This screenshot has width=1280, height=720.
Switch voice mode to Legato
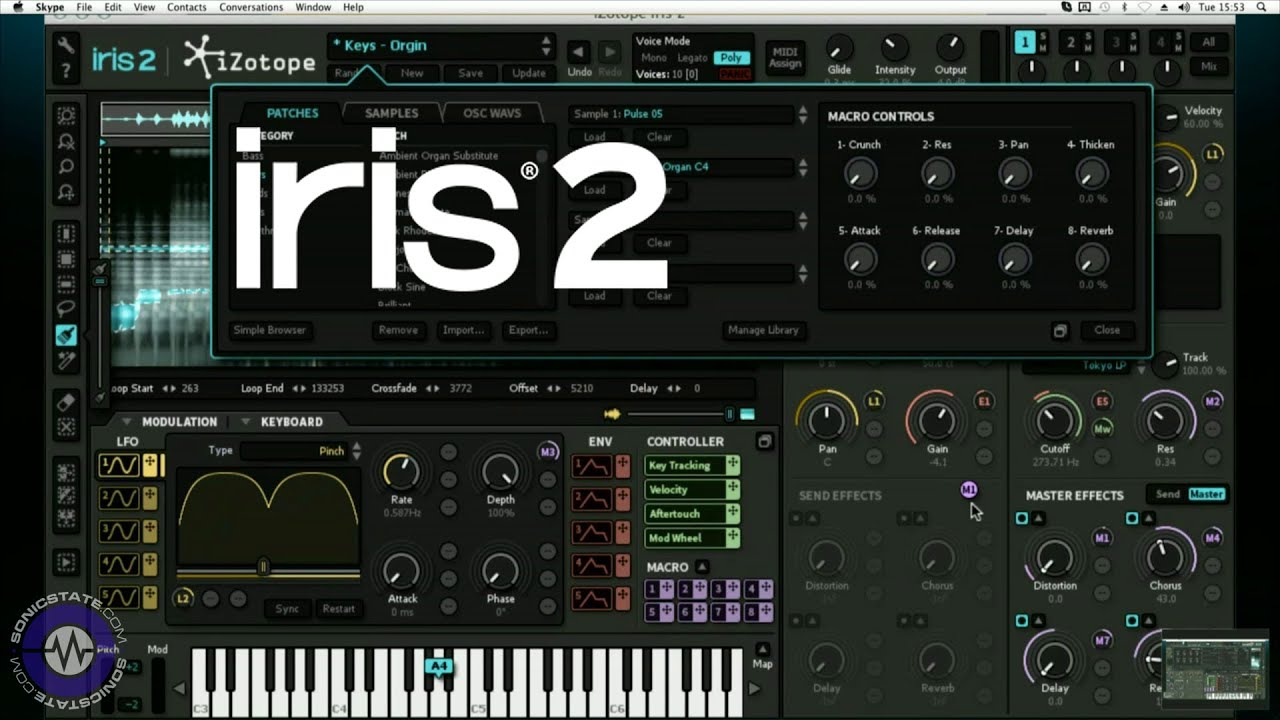coord(692,58)
